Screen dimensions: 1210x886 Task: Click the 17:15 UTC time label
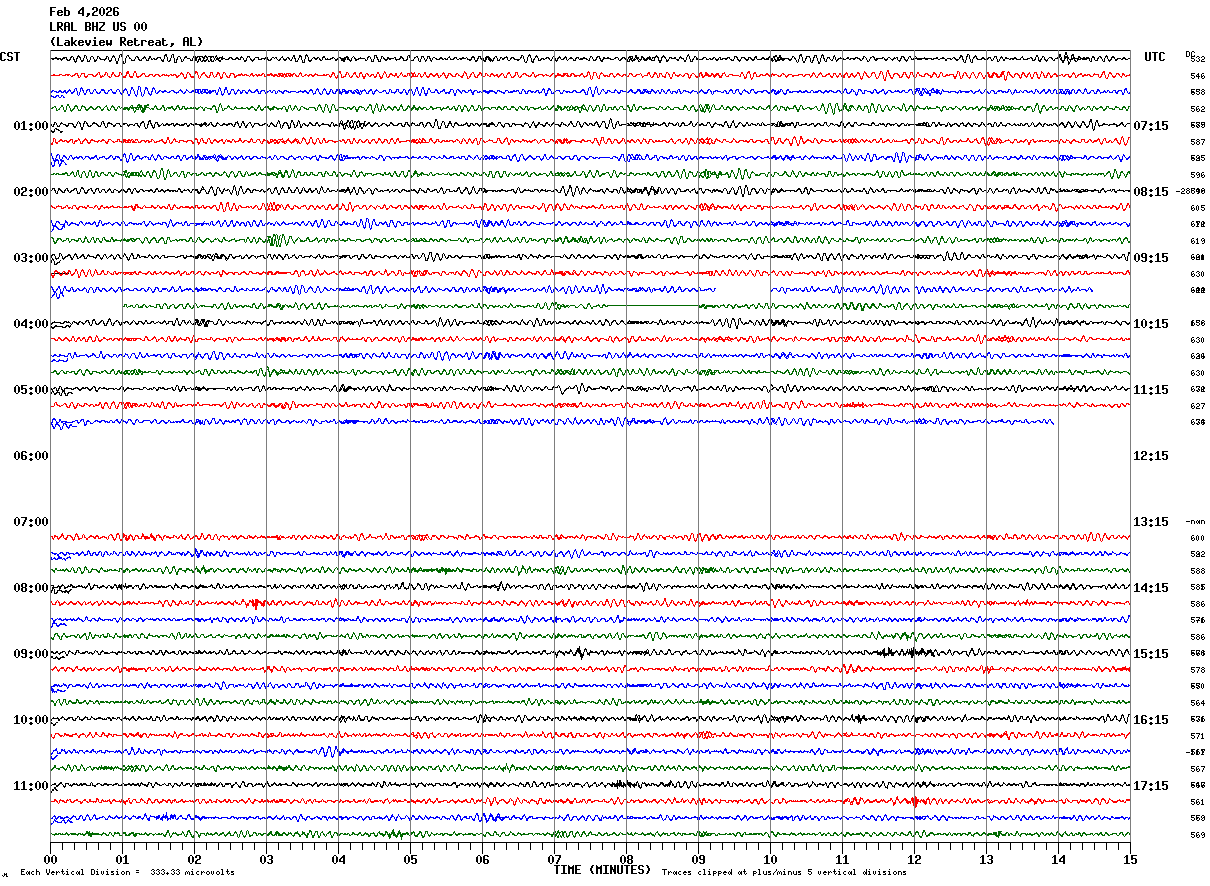[1151, 786]
